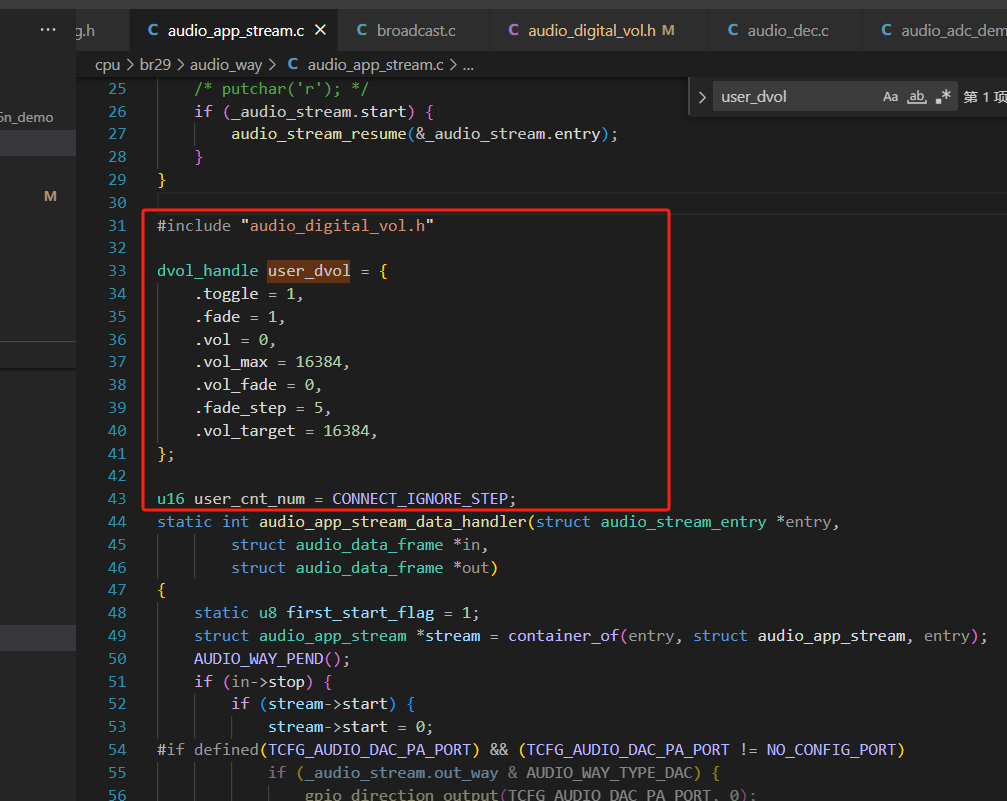1007x801 pixels.
Task: Open the audio_way breadcrumb folder
Action: [x=225, y=65]
